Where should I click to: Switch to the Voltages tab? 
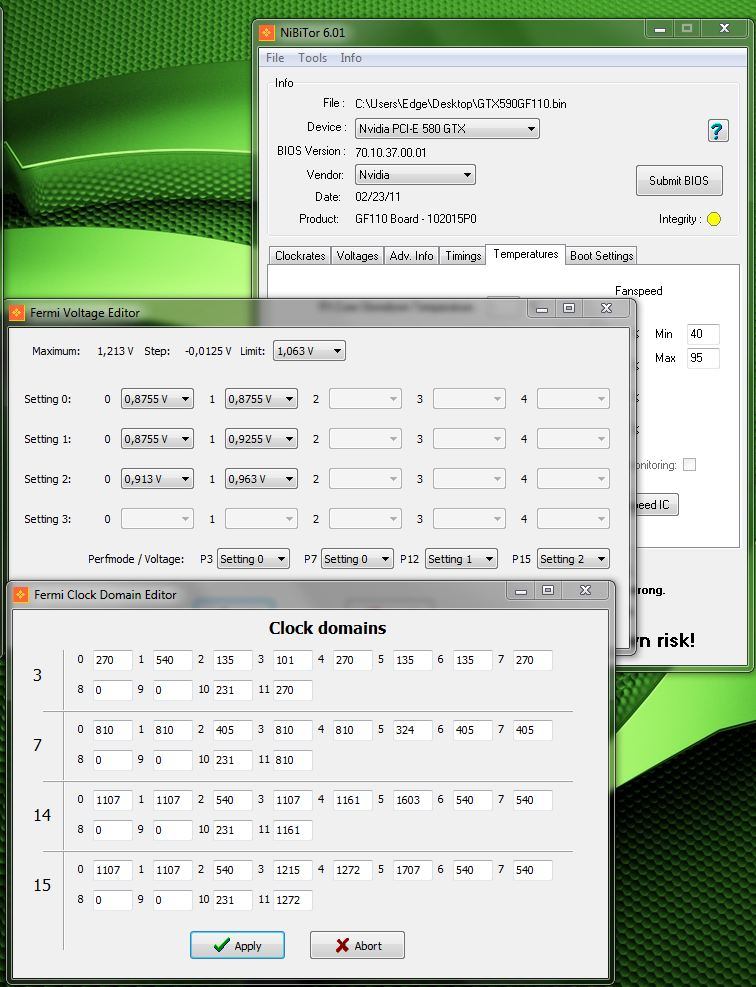pyautogui.click(x=357, y=256)
